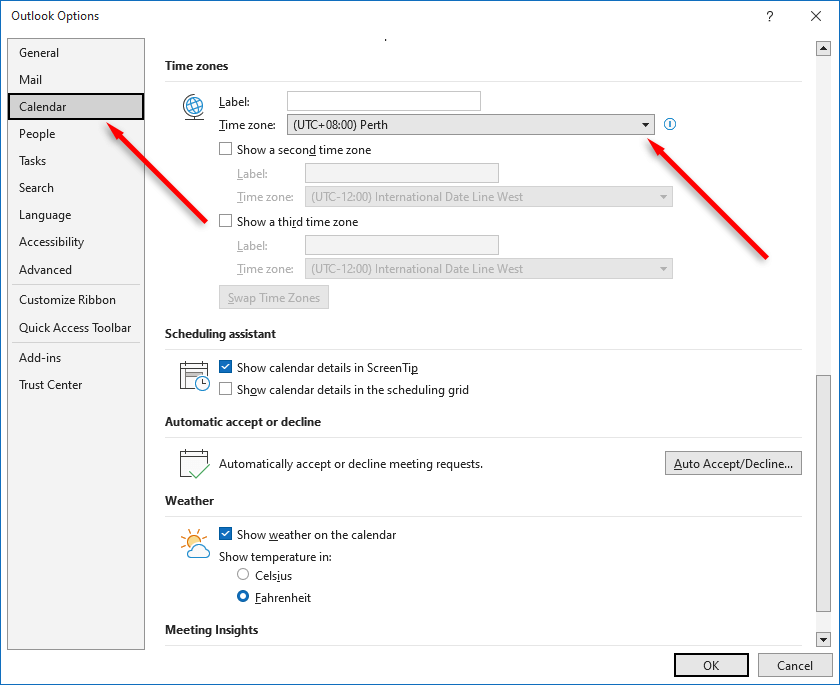Screen dimensions: 840x685
Task: Click the meeting request envelope icon
Action: [193, 462]
